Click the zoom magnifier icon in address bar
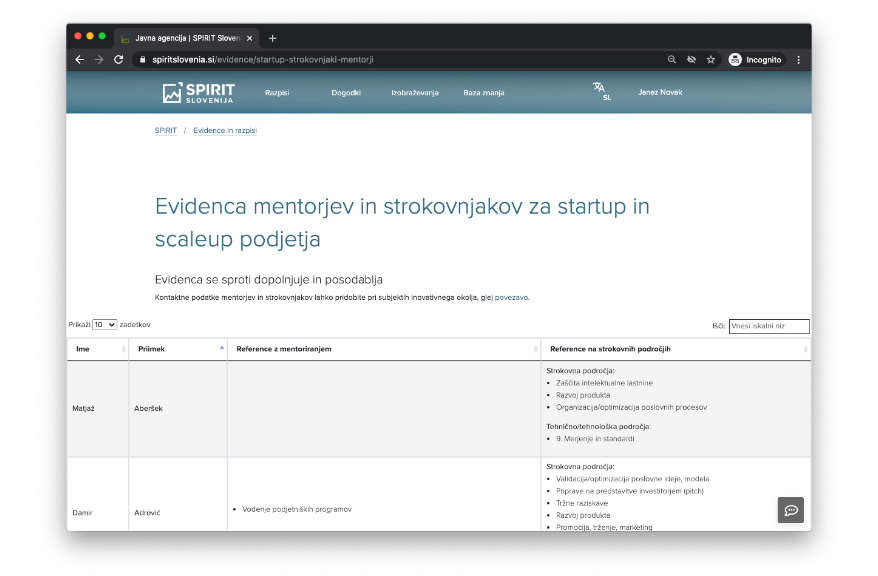 (x=672, y=60)
